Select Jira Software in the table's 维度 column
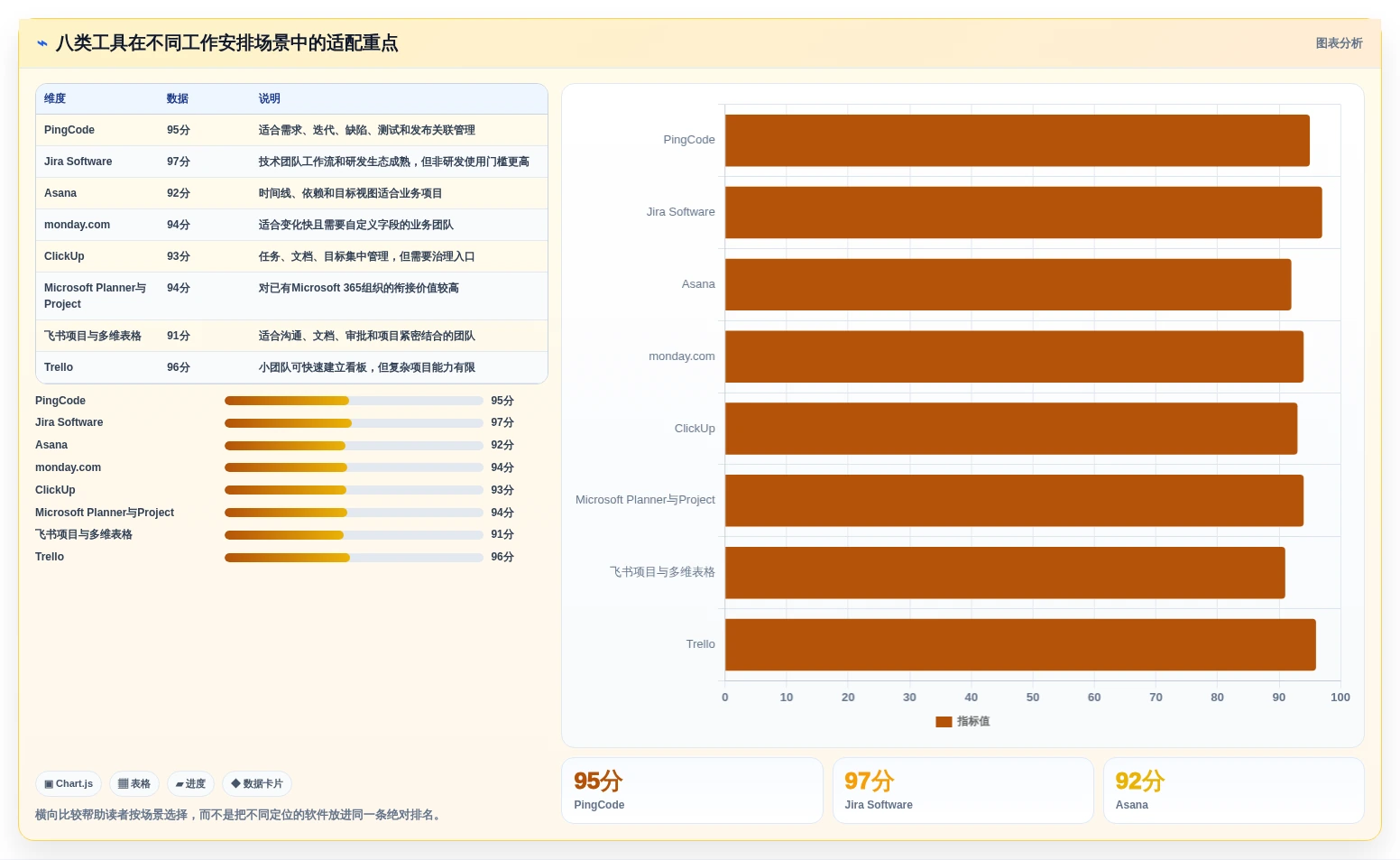Screen dimensions: 1400x860 point(78,162)
